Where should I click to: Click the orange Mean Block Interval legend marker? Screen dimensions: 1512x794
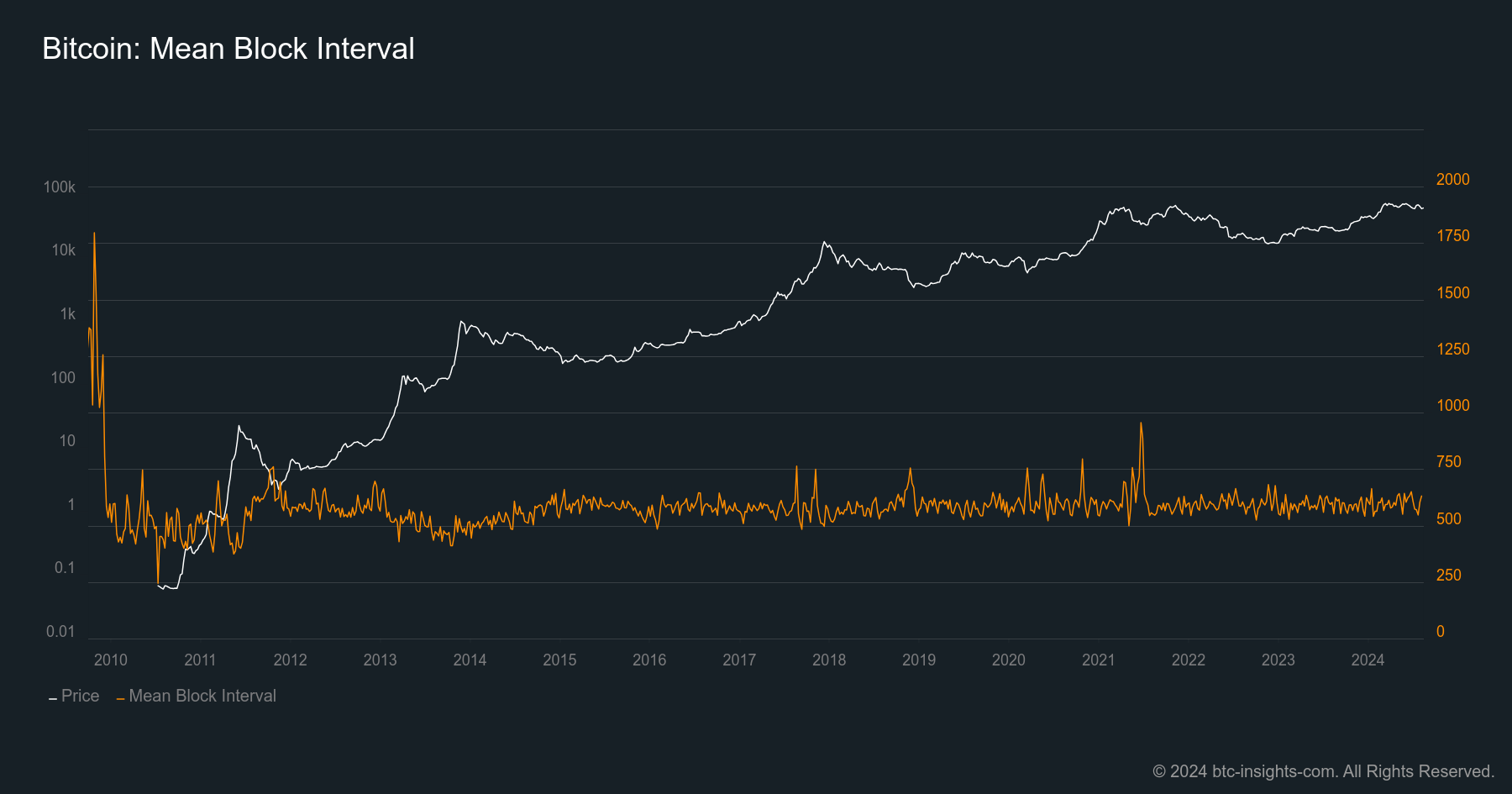[121, 698]
